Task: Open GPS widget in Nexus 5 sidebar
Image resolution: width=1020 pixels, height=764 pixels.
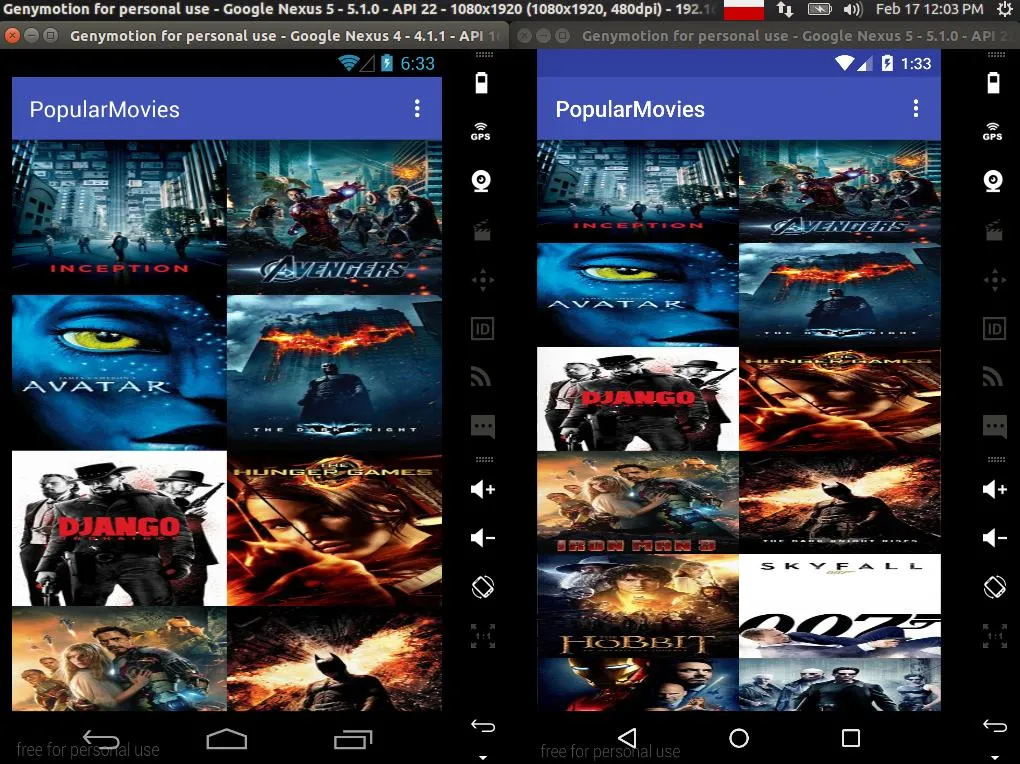Action: [x=993, y=131]
